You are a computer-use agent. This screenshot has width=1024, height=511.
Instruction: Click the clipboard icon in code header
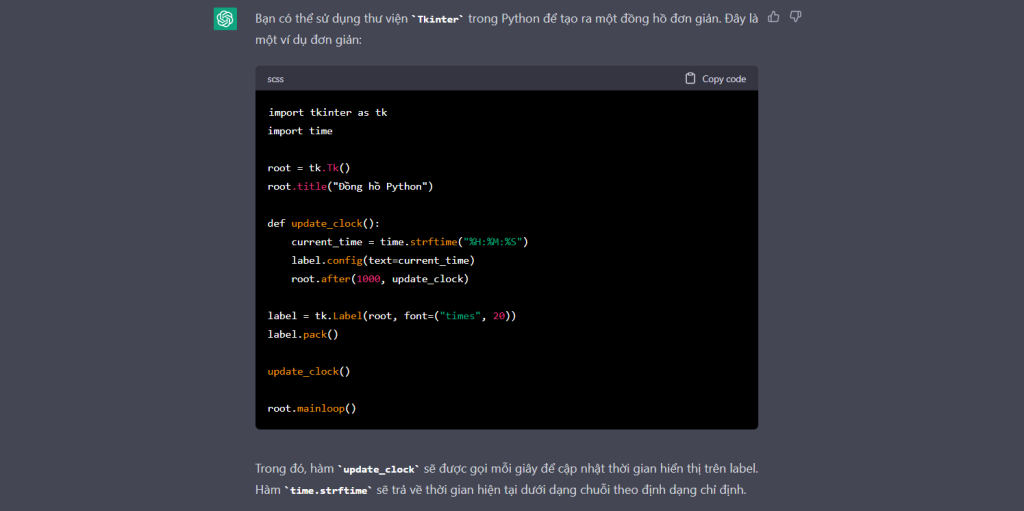point(690,79)
